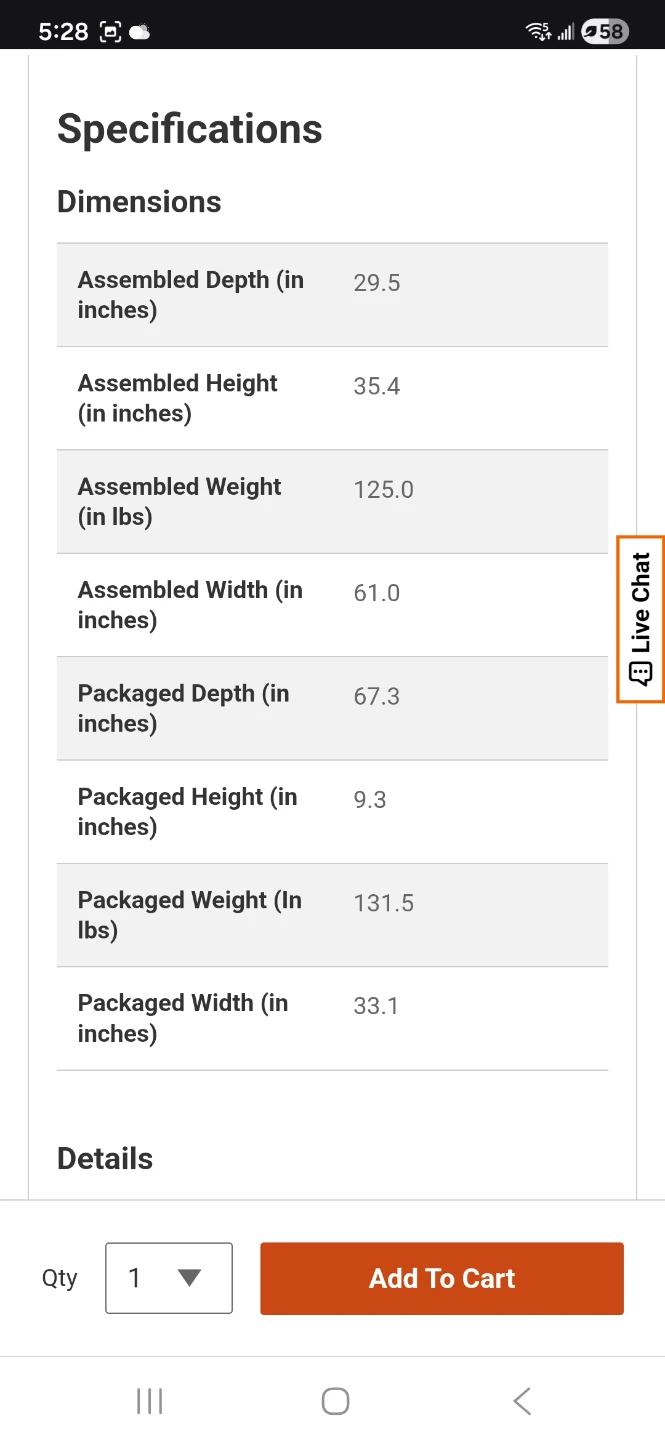Tap the battery indicator showing 58
The width and height of the screenshot is (665, 1440).
pyautogui.click(x=605, y=31)
